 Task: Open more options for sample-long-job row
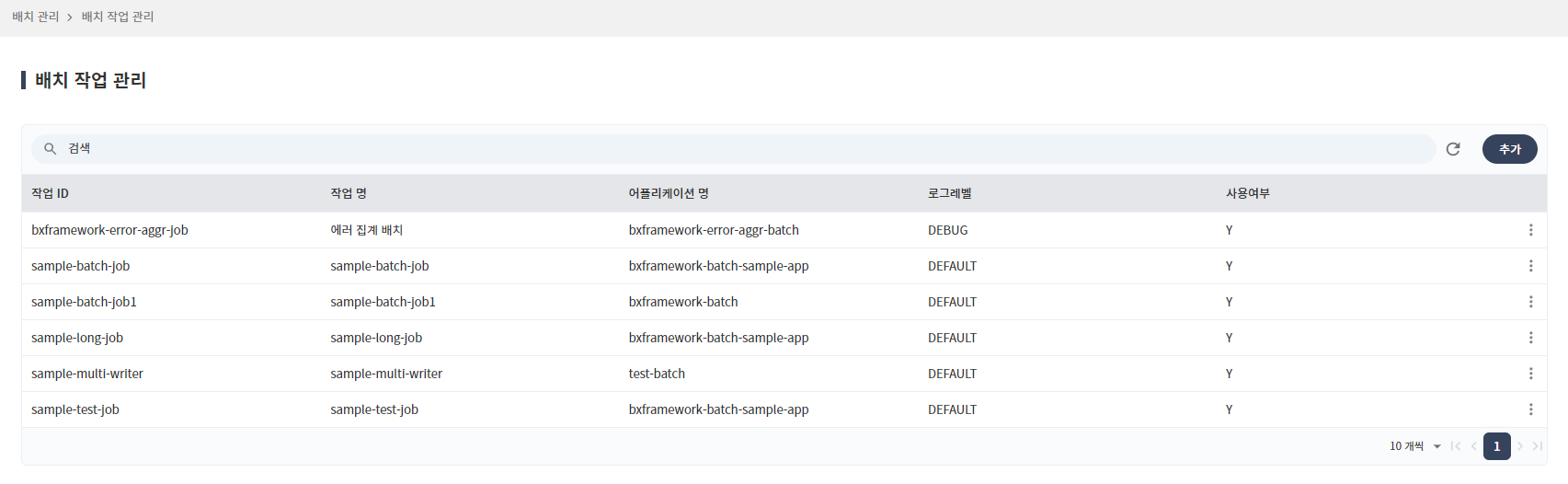pyautogui.click(x=1530, y=338)
